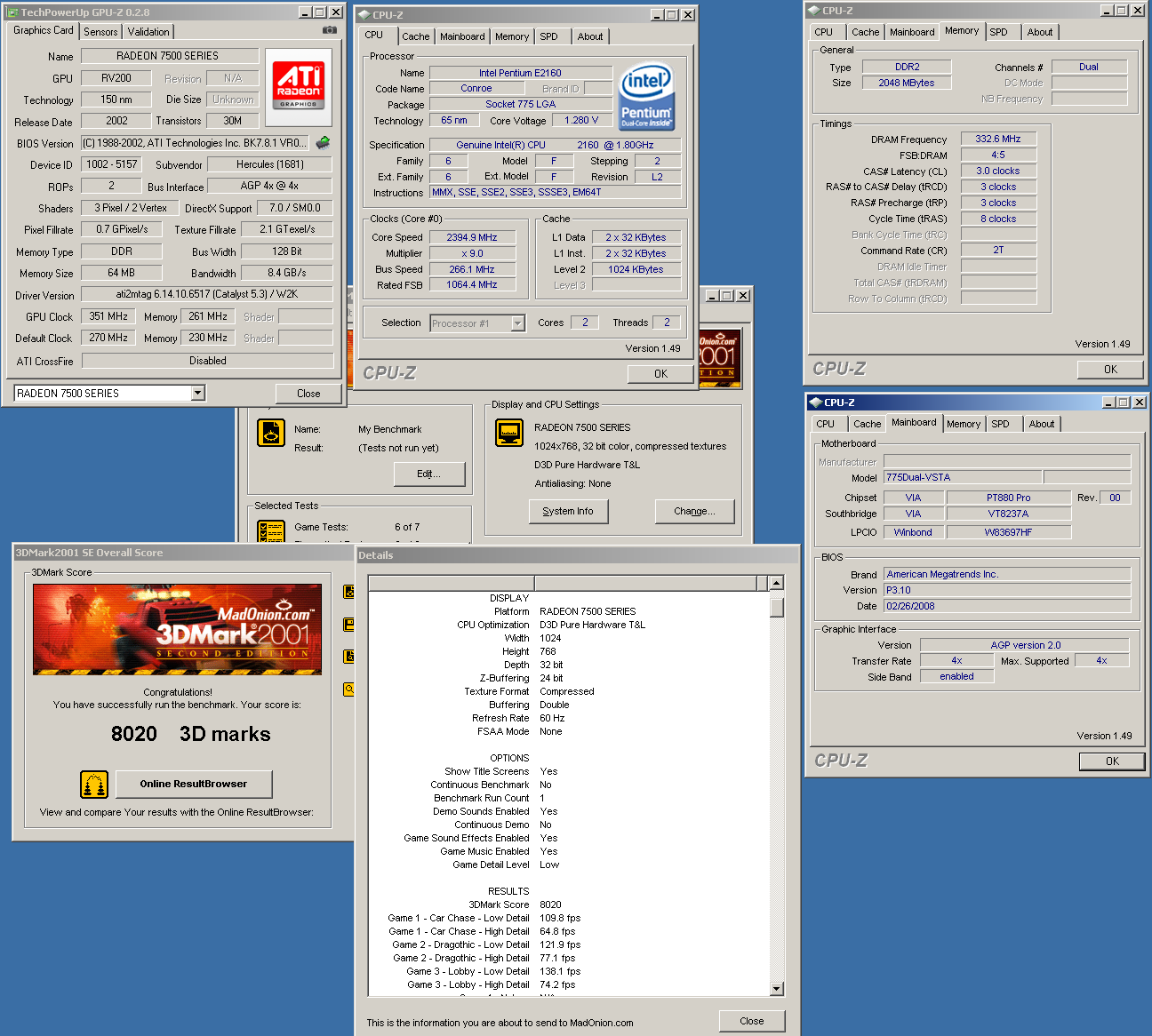The width and height of the screenshot is (1152, 1036).
Task: Select the About tab in the CPU-Z motherboard window
Action: [1042, 424]
